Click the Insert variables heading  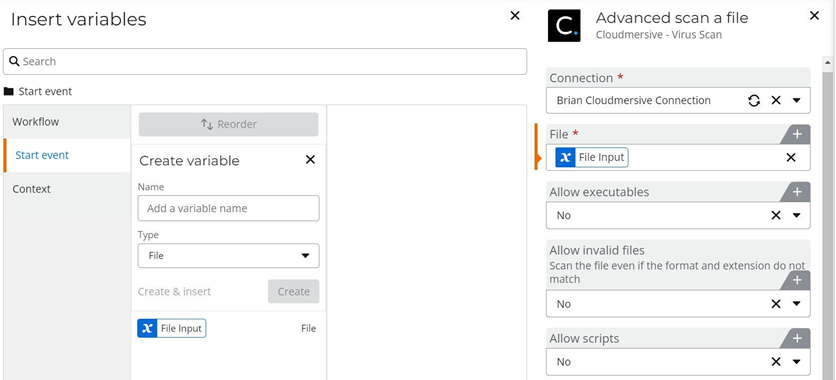pos(78,19)
